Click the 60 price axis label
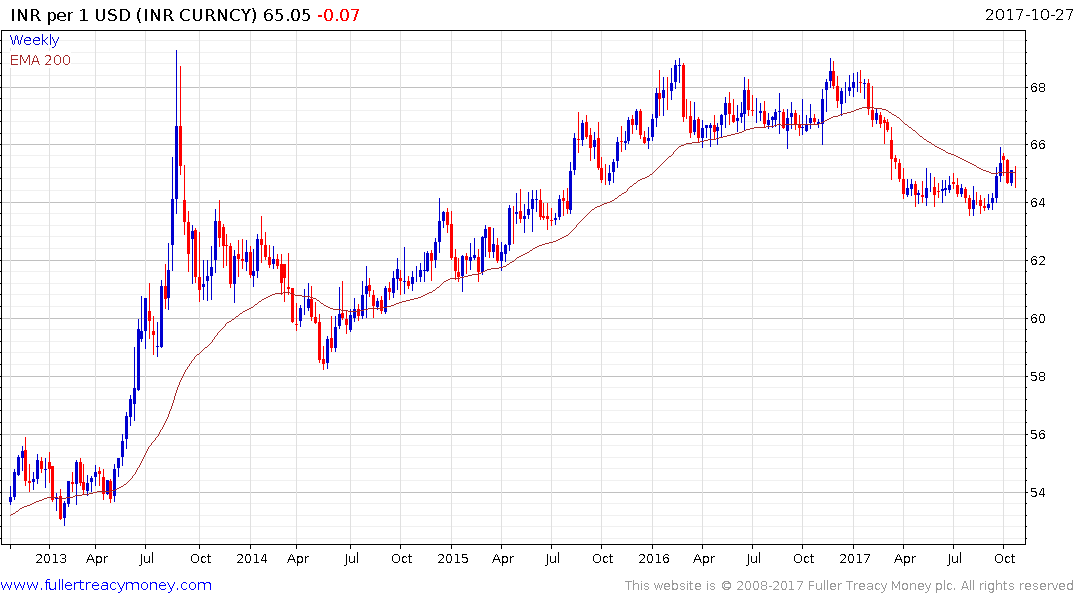This screenshot has height=600, width=1075. 1037,318
